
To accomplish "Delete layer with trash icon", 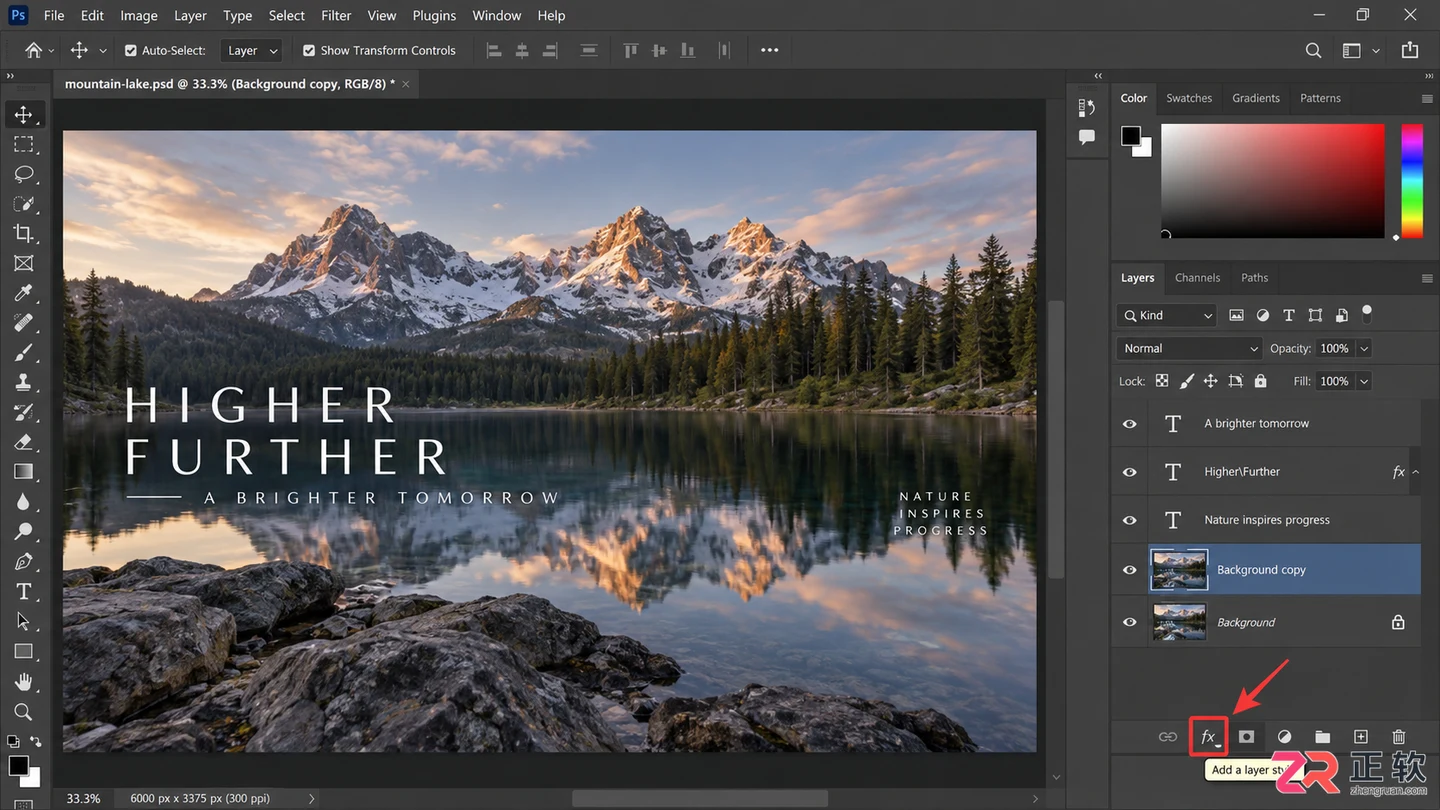I will coord(1399,737).
